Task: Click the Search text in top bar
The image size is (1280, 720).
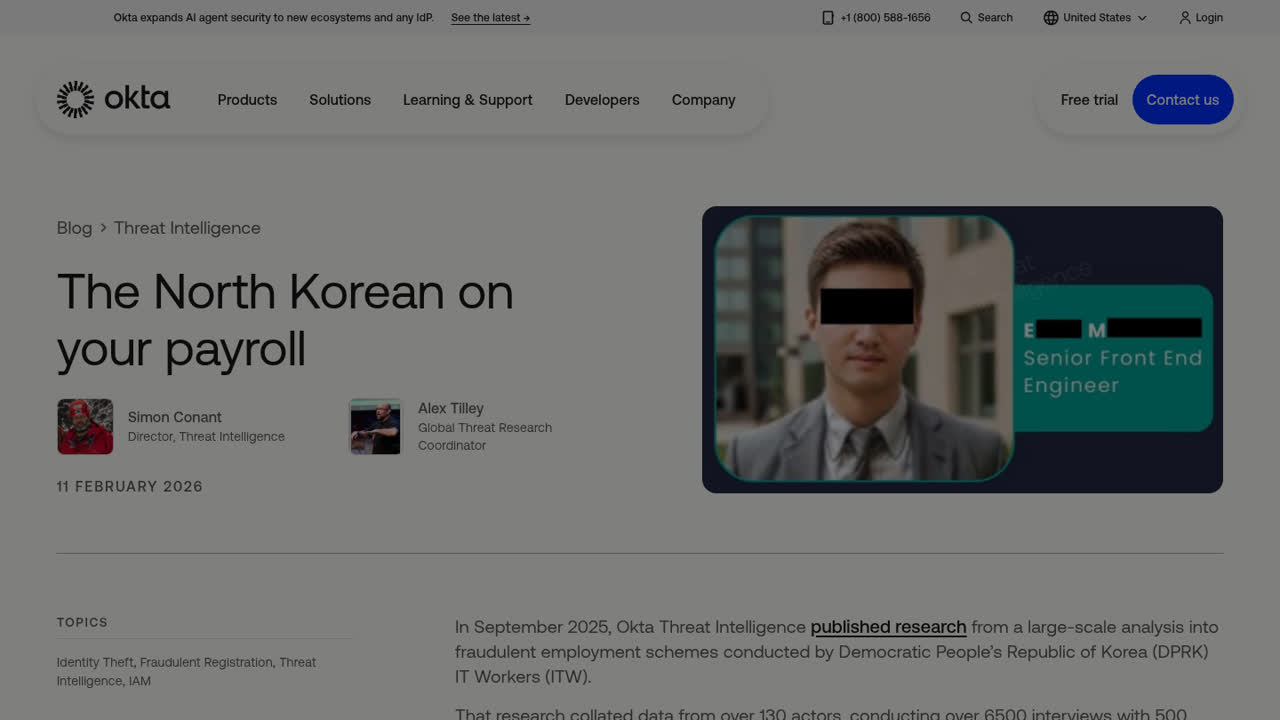Action: click(x=995, y=18)
